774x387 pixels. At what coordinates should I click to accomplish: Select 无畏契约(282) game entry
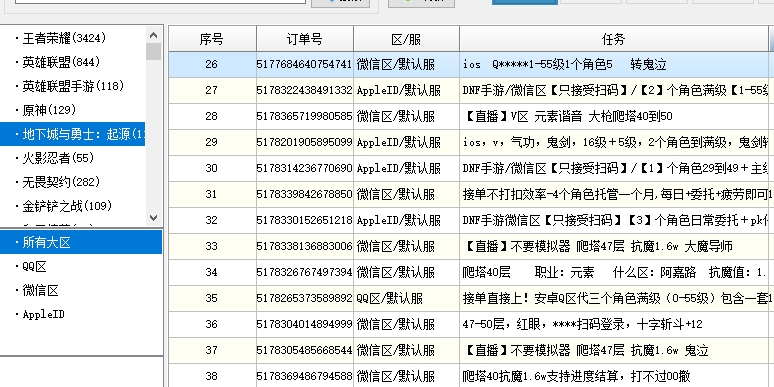(61, 182)
